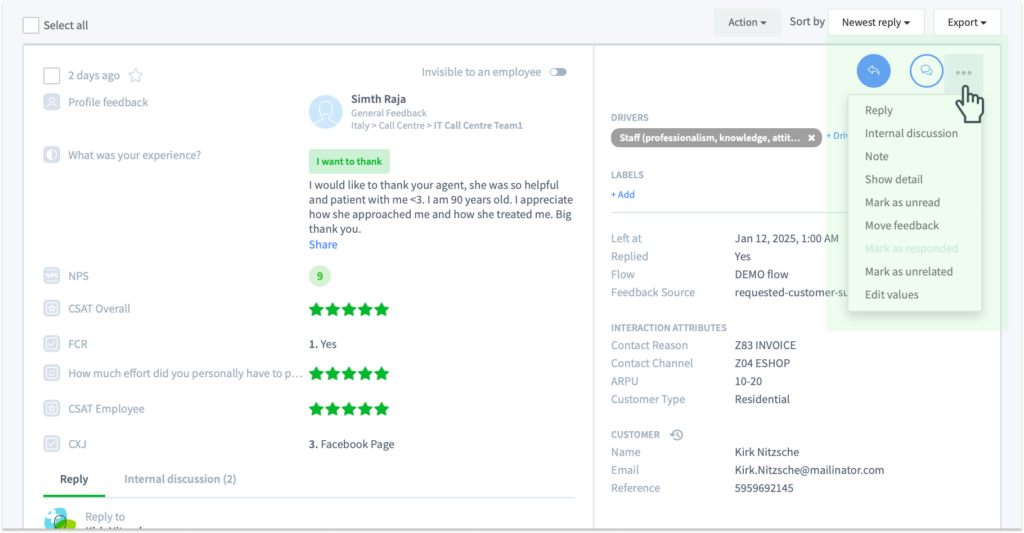Click the blue reply arrow icon
This screenshot has width=1024, height=533.
point(873,71)
